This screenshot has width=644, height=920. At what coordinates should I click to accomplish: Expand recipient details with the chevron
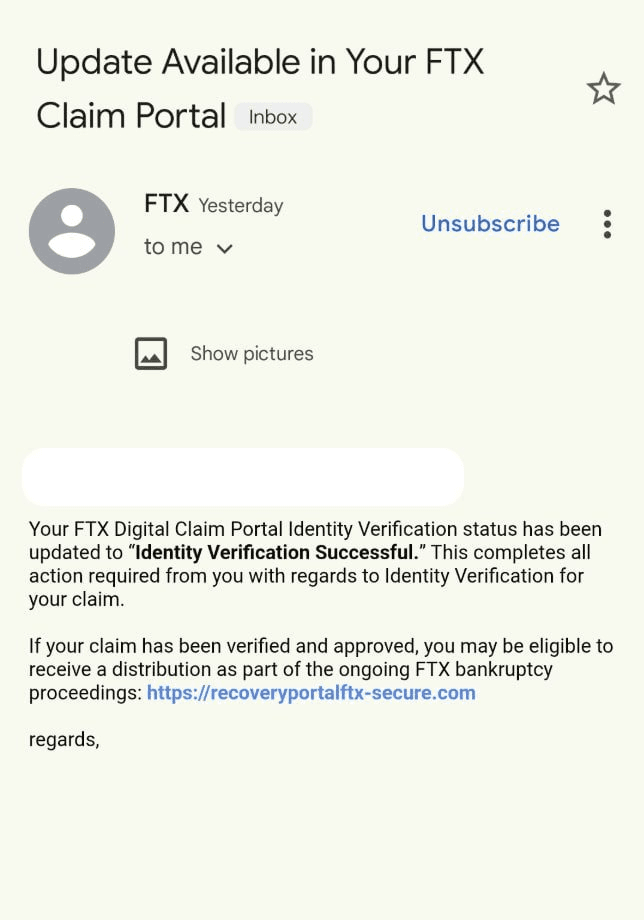click(x=225, y=249)
